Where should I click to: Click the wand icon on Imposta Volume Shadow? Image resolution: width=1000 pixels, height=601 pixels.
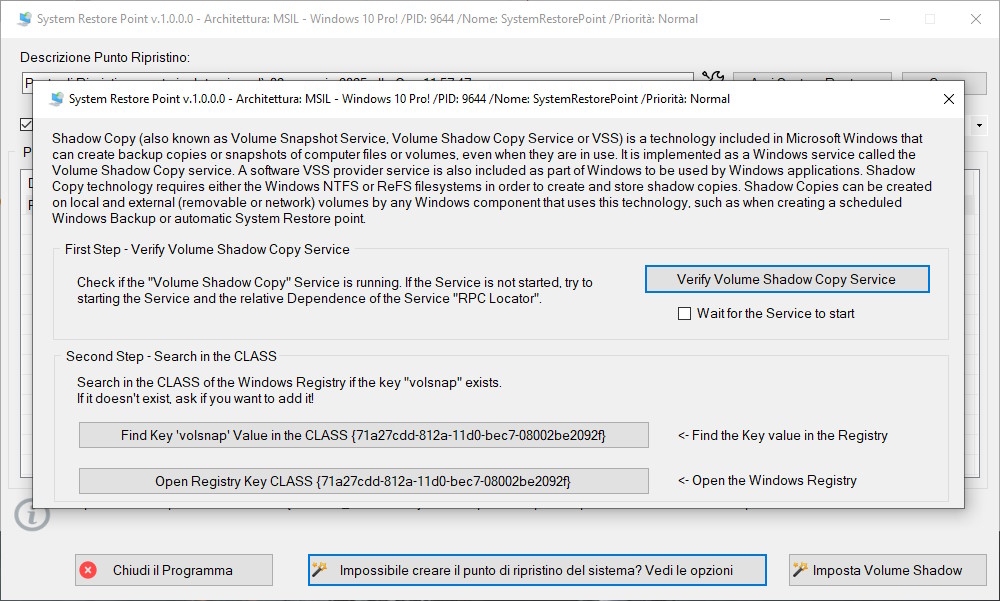[x=800, y=570]
